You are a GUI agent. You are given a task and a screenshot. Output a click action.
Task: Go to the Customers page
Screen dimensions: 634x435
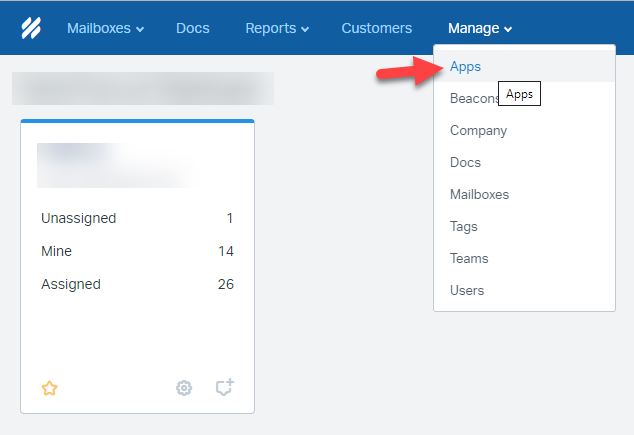(377, 28)
